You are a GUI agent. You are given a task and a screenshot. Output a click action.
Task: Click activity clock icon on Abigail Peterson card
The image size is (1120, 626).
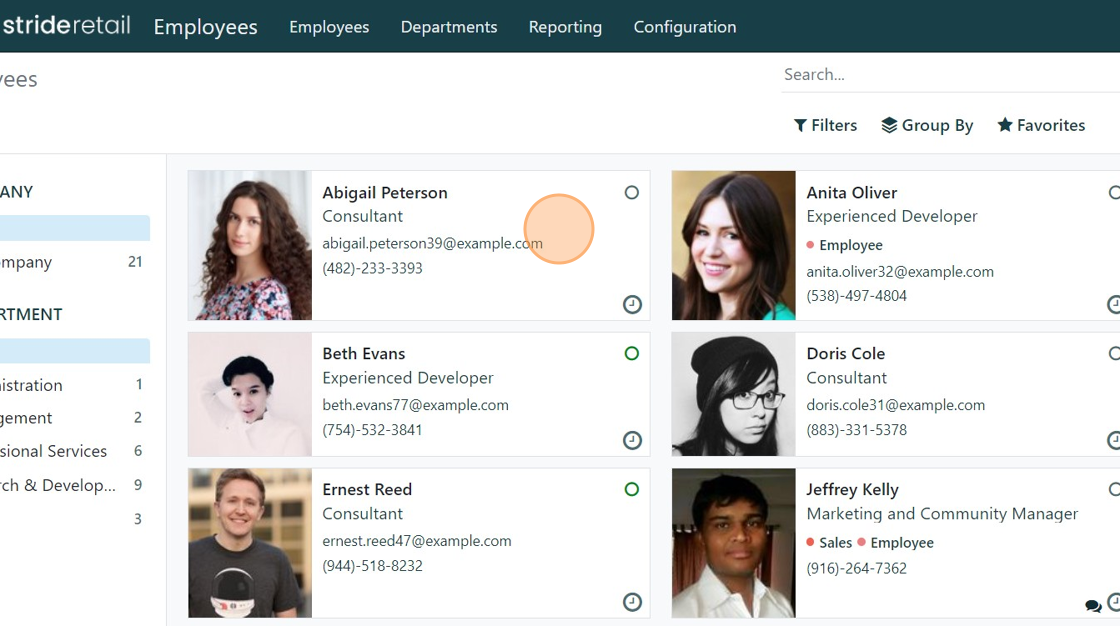coord(632,304)
